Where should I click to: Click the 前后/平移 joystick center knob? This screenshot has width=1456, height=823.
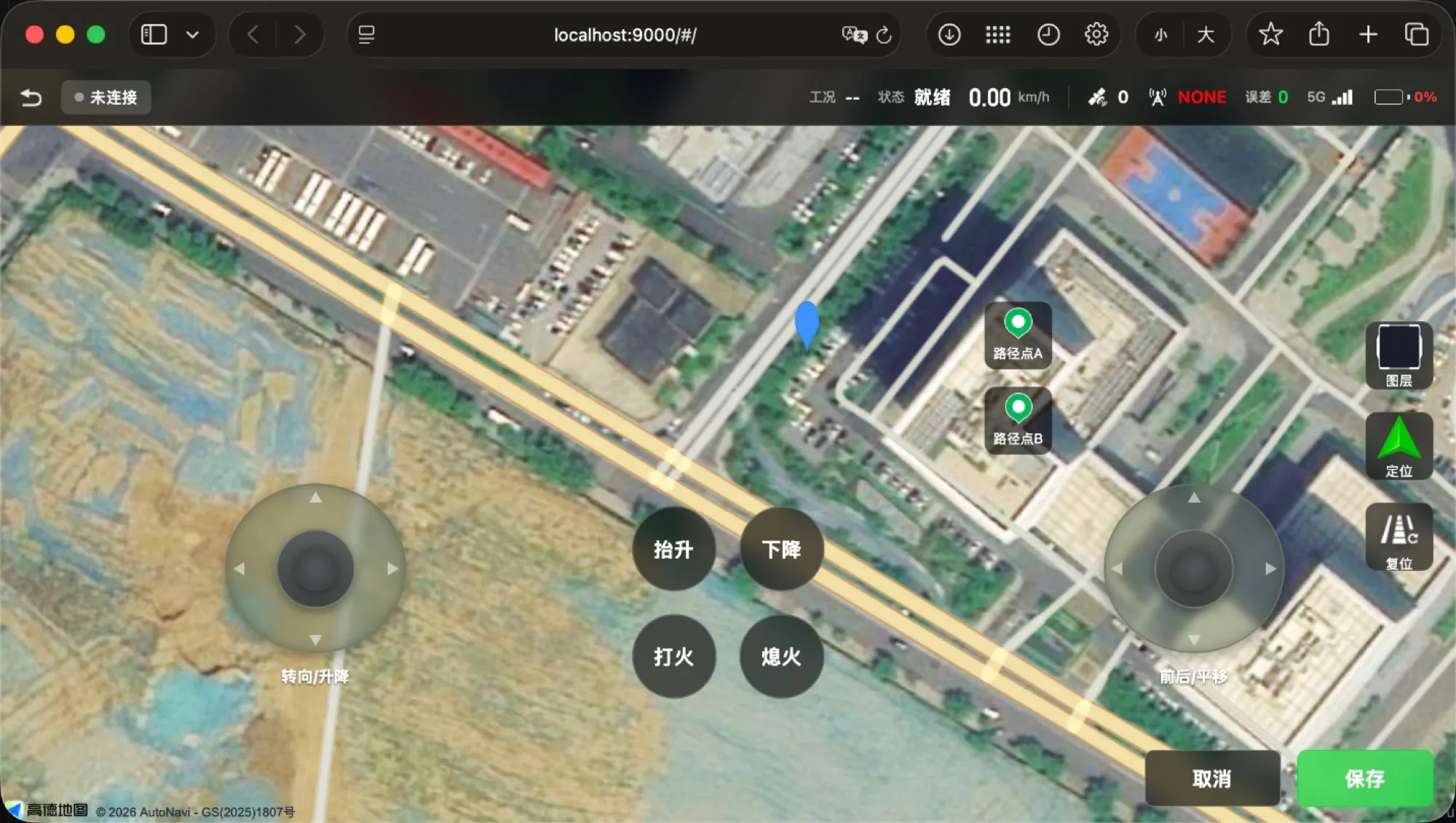click(1194, 568)
